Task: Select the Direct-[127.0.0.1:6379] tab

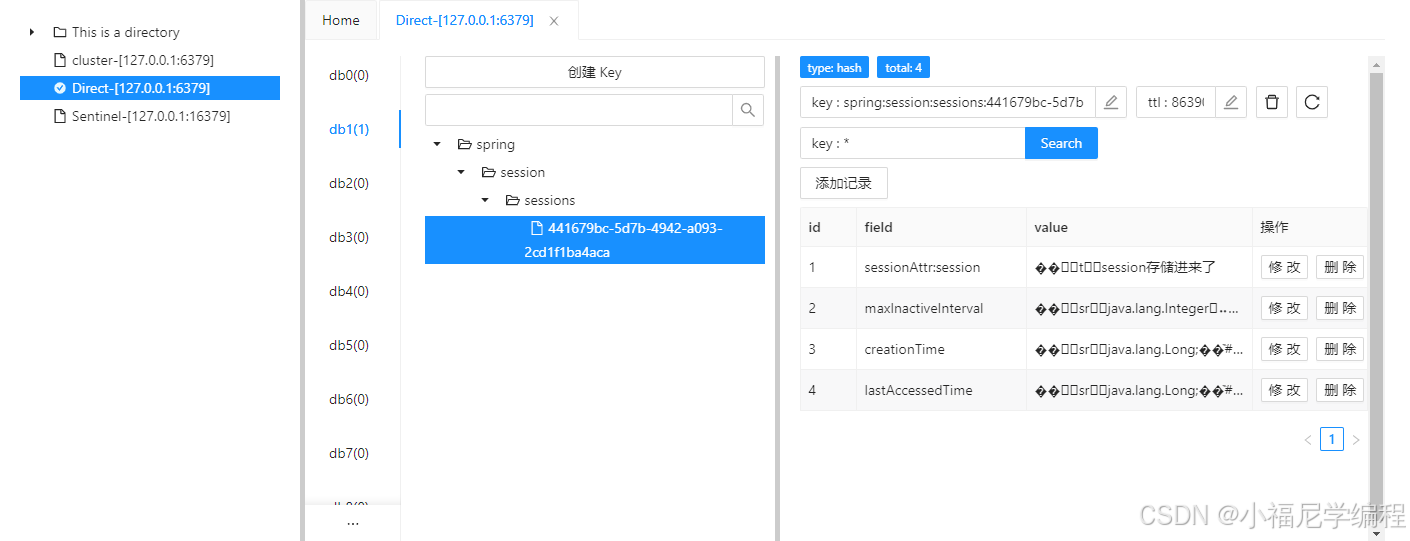Action: coord(466,20)
